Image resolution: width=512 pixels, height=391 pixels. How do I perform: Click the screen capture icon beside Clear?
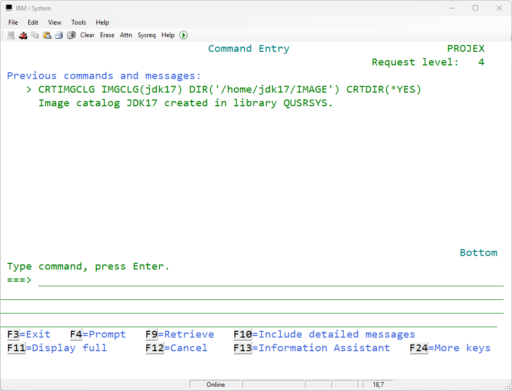coord(71,35)
